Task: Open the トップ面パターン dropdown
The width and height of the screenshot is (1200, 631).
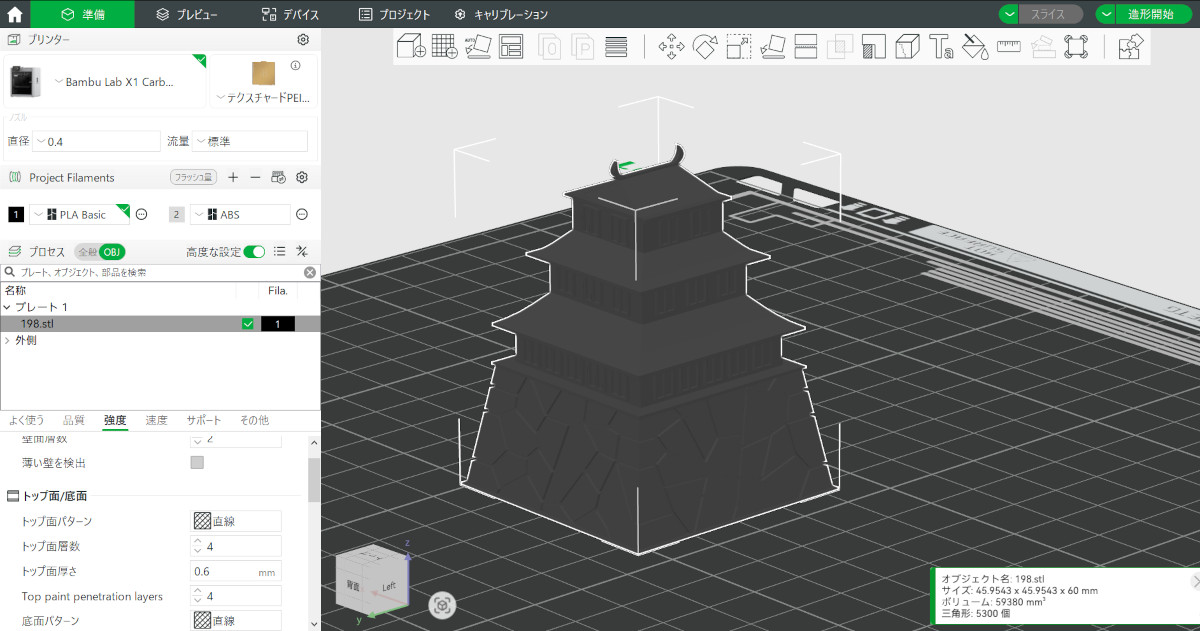Action: coord(236,521)
